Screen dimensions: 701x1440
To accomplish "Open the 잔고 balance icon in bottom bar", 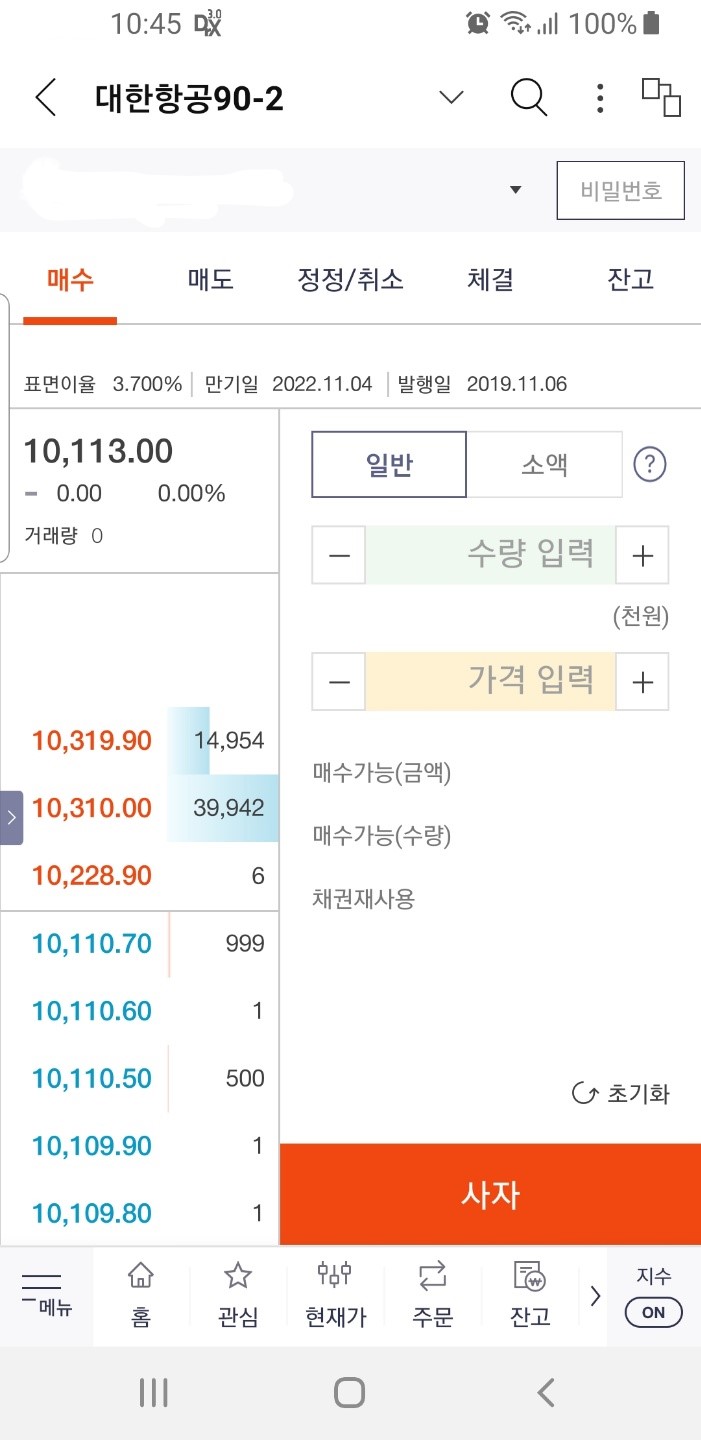I will tap(528, 1293).
